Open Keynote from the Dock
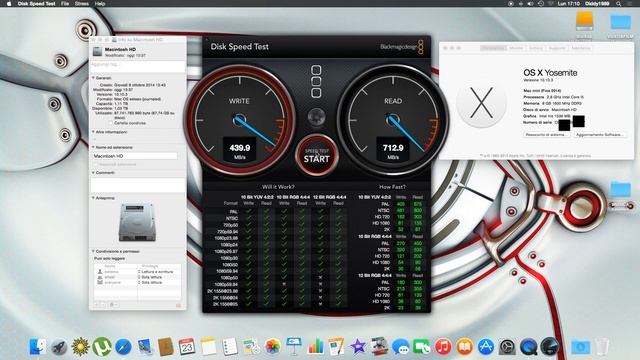The width and height of the screenshot is (640, 360). click(x=293, y=347)
